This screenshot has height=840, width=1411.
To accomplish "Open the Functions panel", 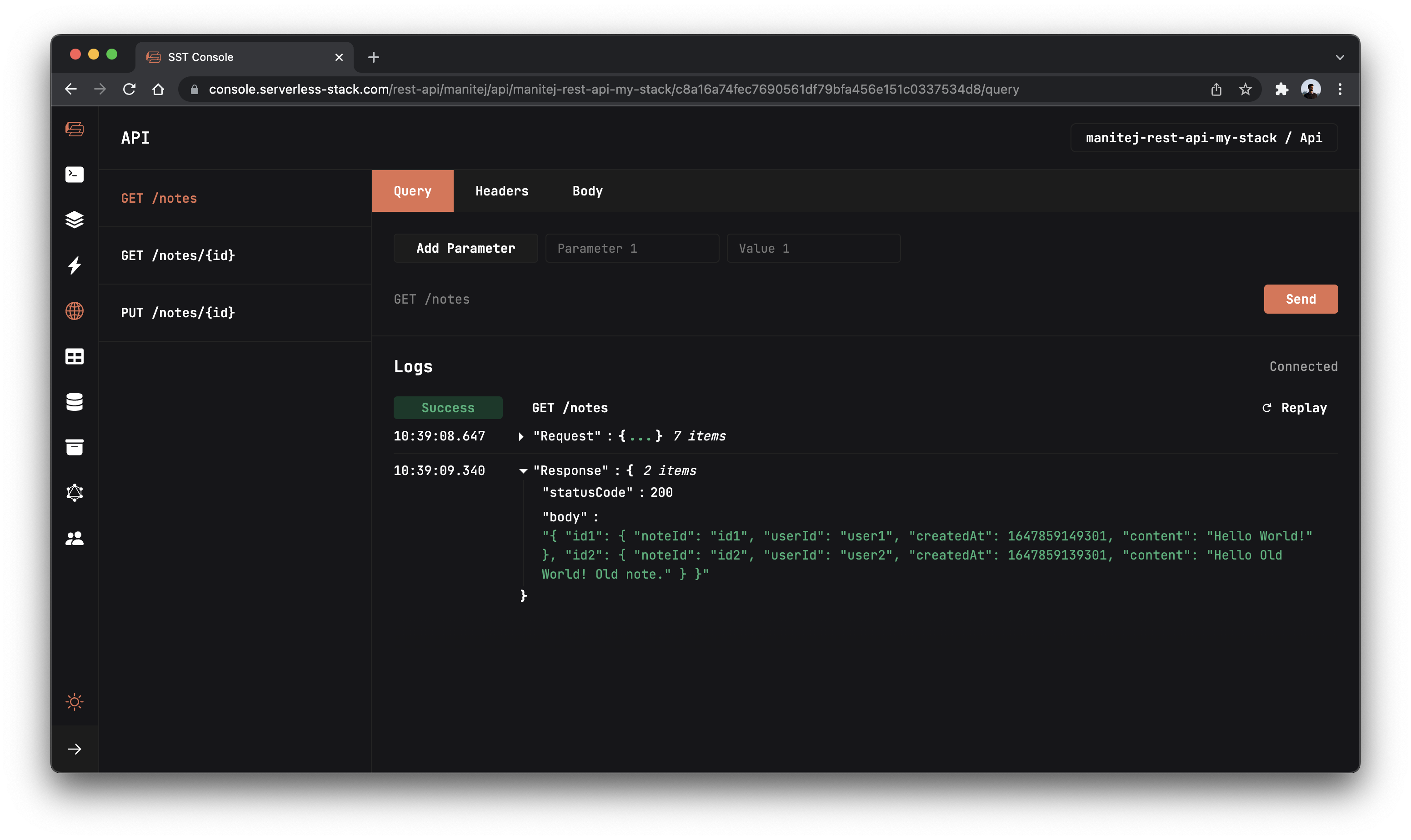I will tap(74, 266).
